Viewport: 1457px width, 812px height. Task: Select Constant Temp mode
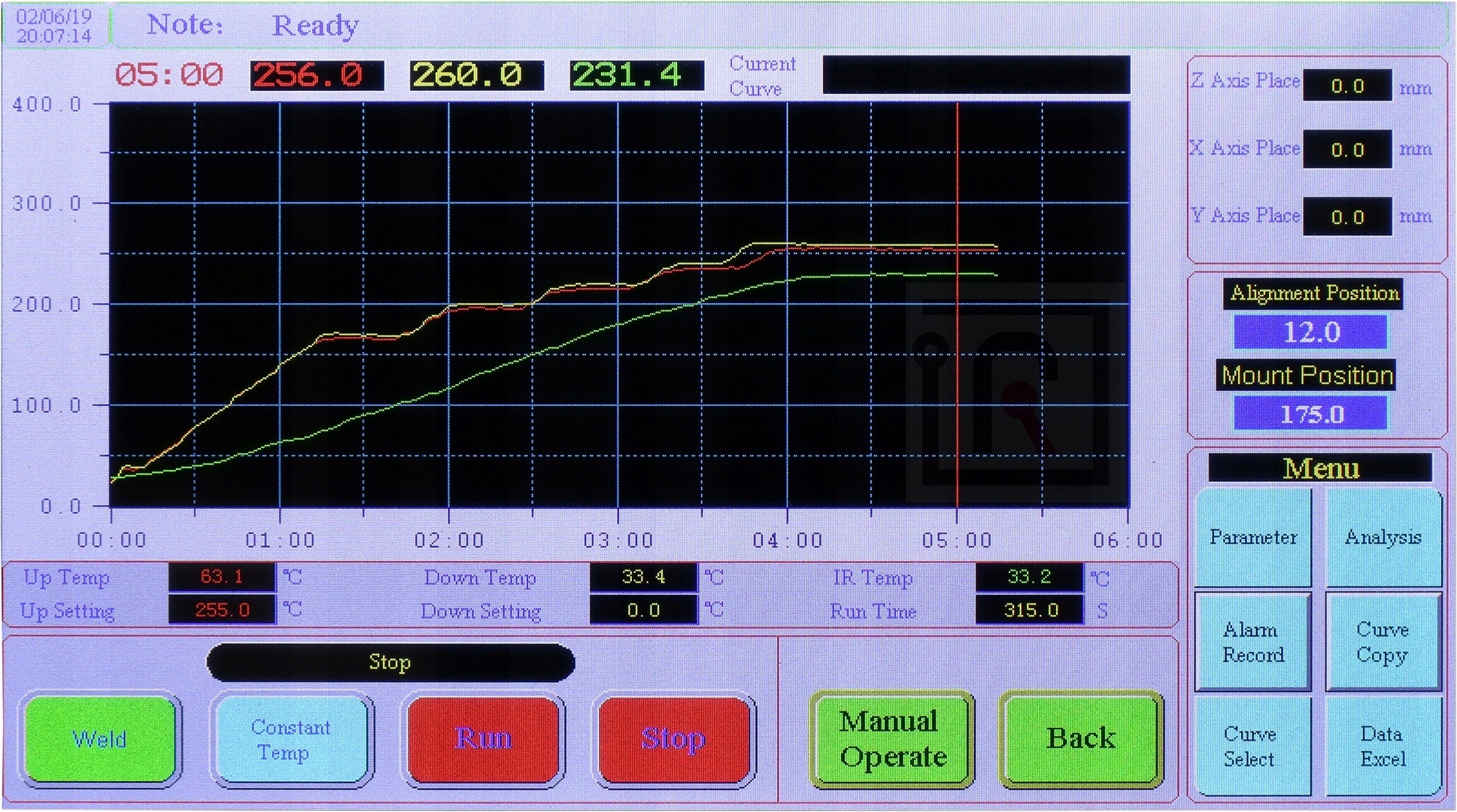pos(292,740)
